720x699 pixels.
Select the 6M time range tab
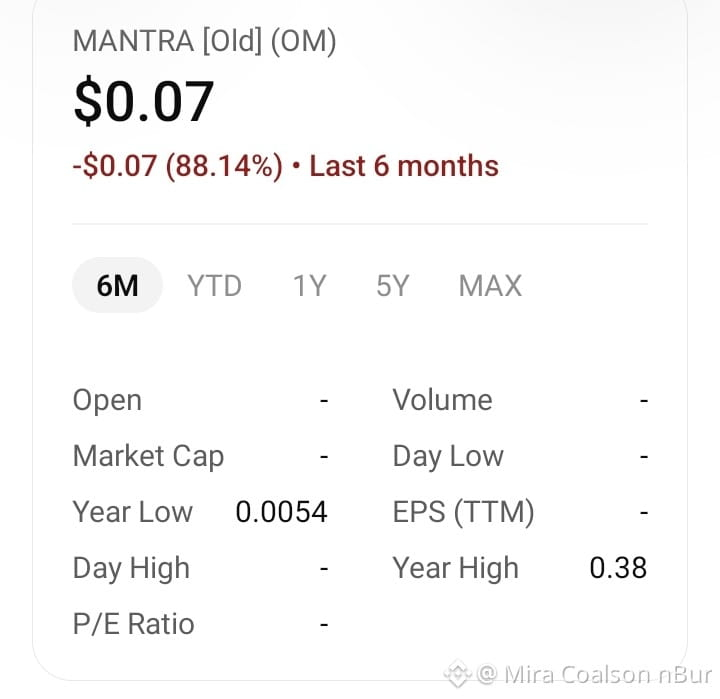pyautogui.click(x=118, y=285)
